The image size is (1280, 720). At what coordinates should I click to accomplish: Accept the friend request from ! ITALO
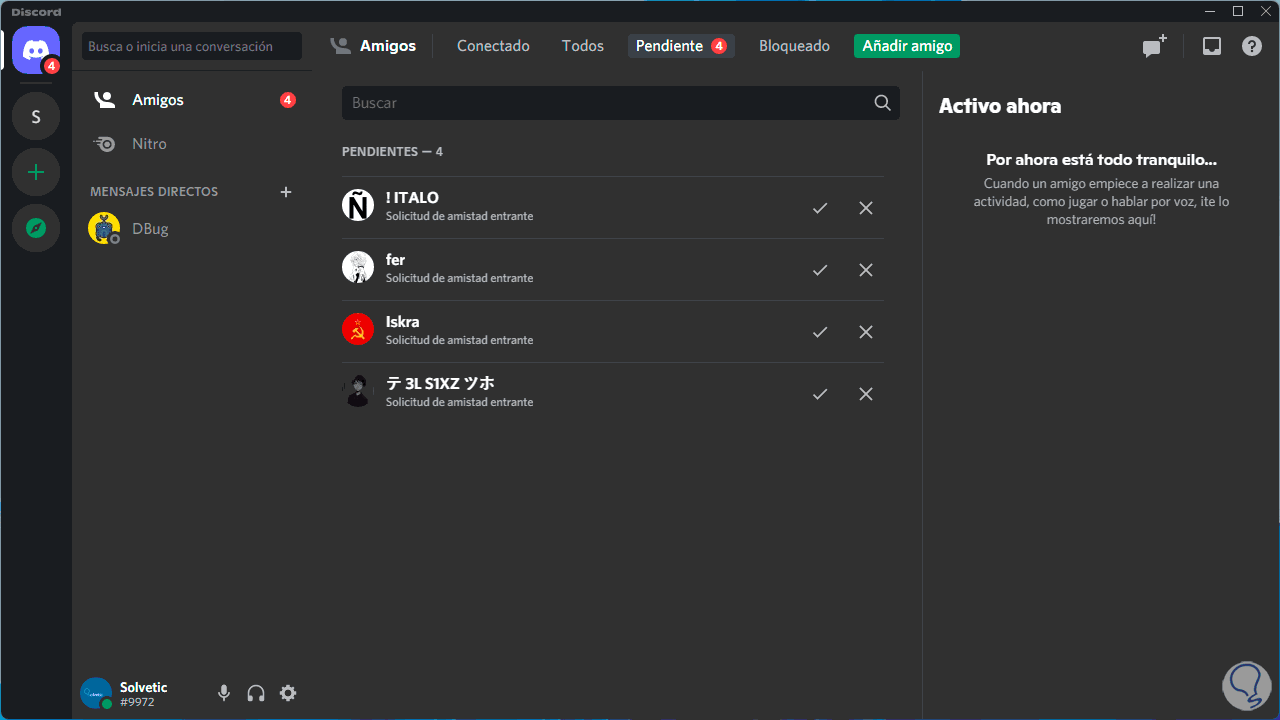(x=820, y=208)
